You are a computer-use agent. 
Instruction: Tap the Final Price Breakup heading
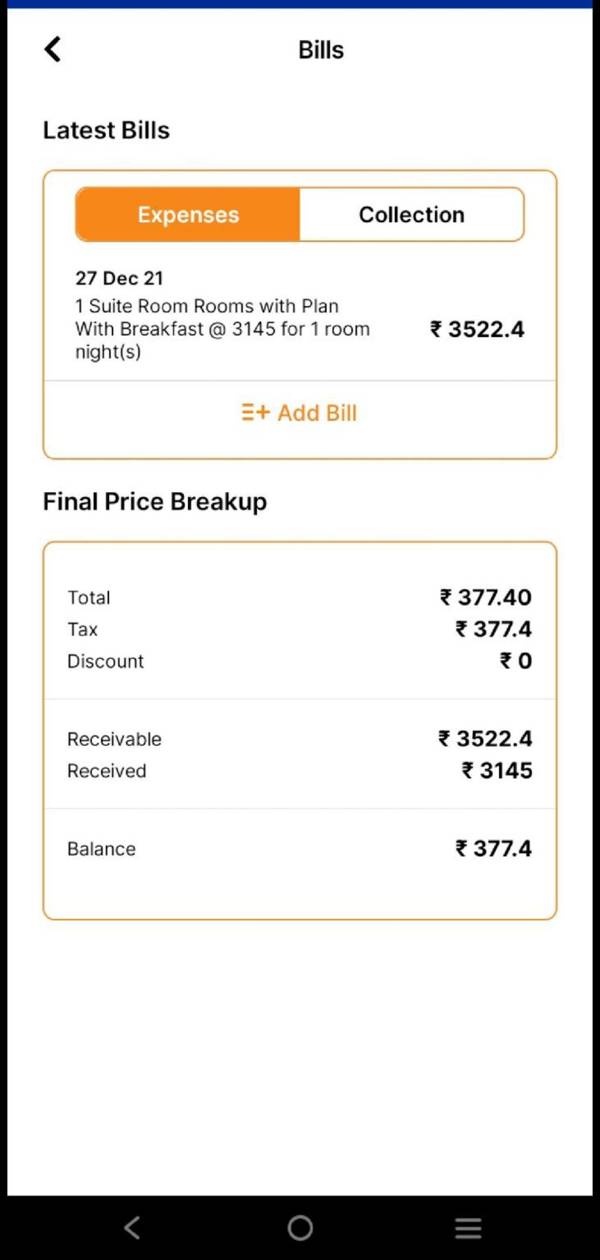[155, 501]
